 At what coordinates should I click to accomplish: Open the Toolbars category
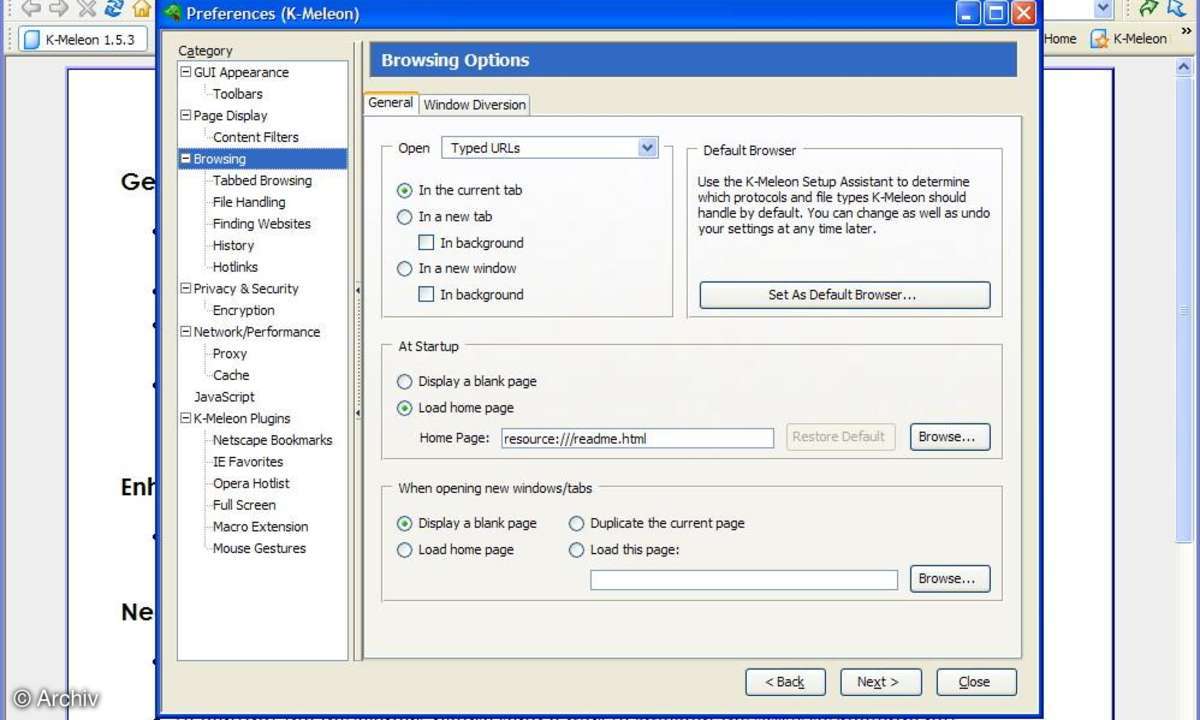[x=238, y=94]
